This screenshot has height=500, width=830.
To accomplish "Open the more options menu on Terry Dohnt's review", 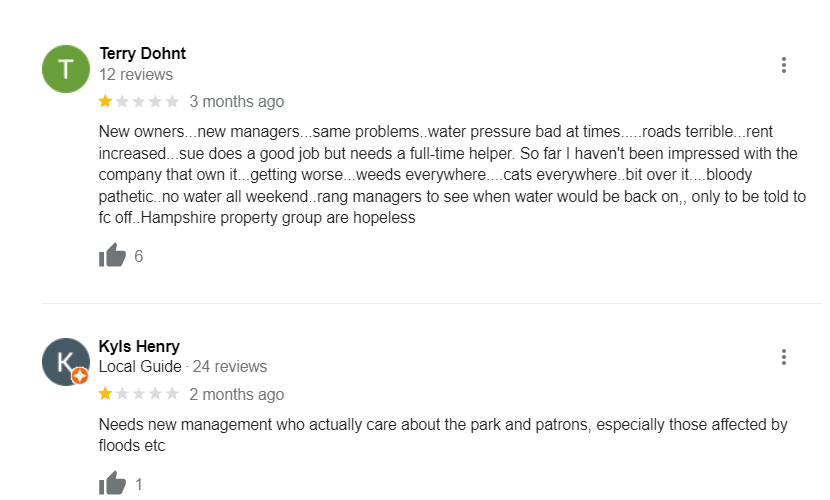I will pyautogui.click(x=784, y=65).
